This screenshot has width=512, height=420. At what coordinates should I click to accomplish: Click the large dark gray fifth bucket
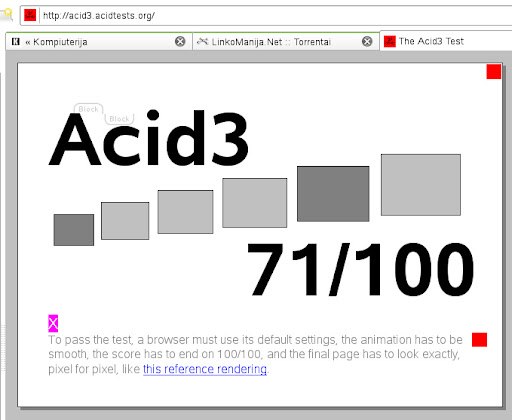click(333, 194)
